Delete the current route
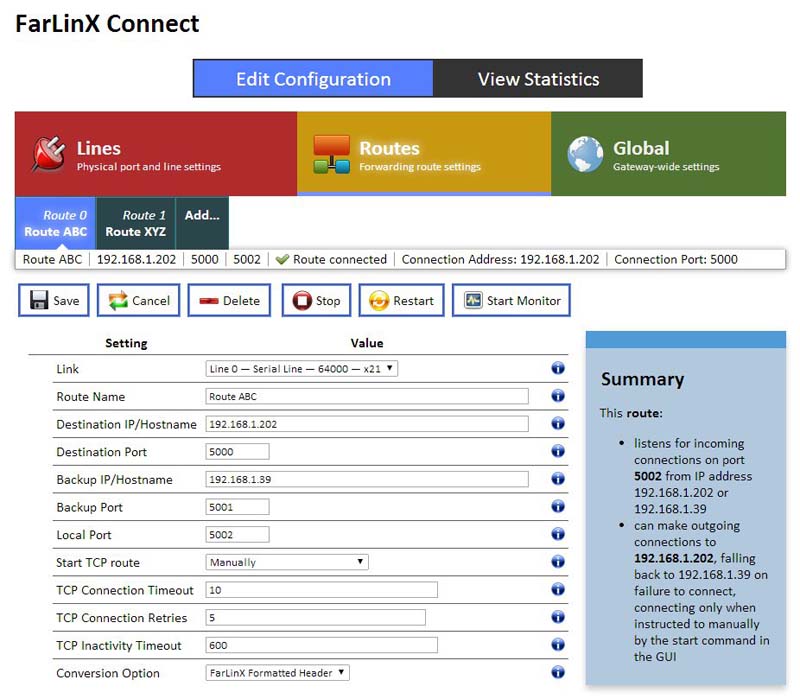This screenshot has width=800, height=699. pos(229,300)
